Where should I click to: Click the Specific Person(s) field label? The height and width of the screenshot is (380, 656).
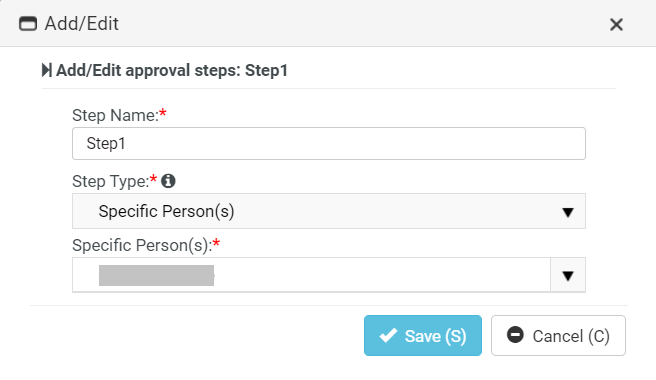click(x=142, y=245)
